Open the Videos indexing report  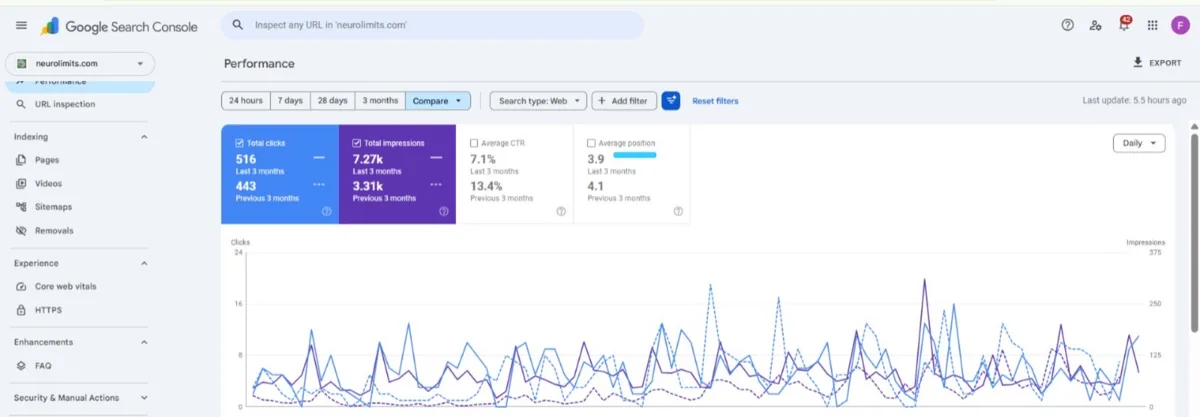tap(48, 183)
